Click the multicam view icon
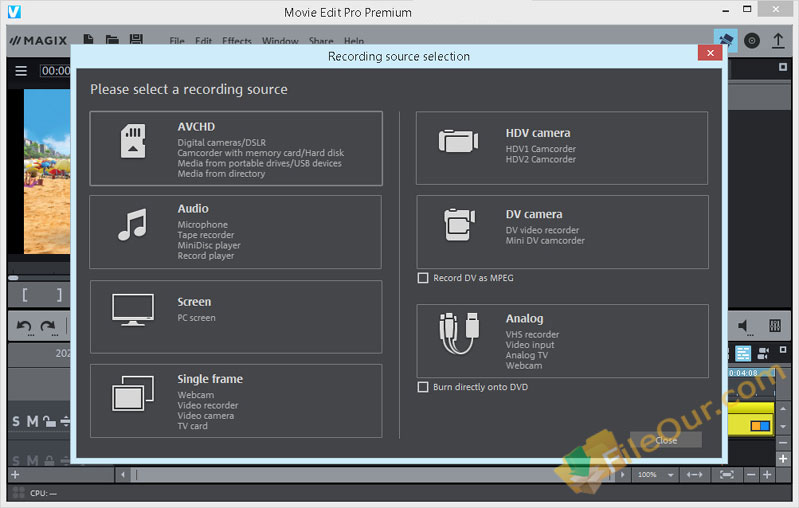 pos(763,353)
